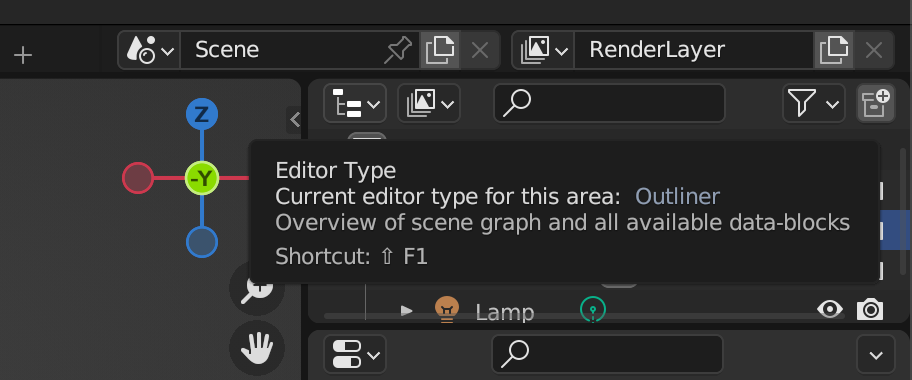Open the outliner filter dropdown

click(x=814, y=104)
